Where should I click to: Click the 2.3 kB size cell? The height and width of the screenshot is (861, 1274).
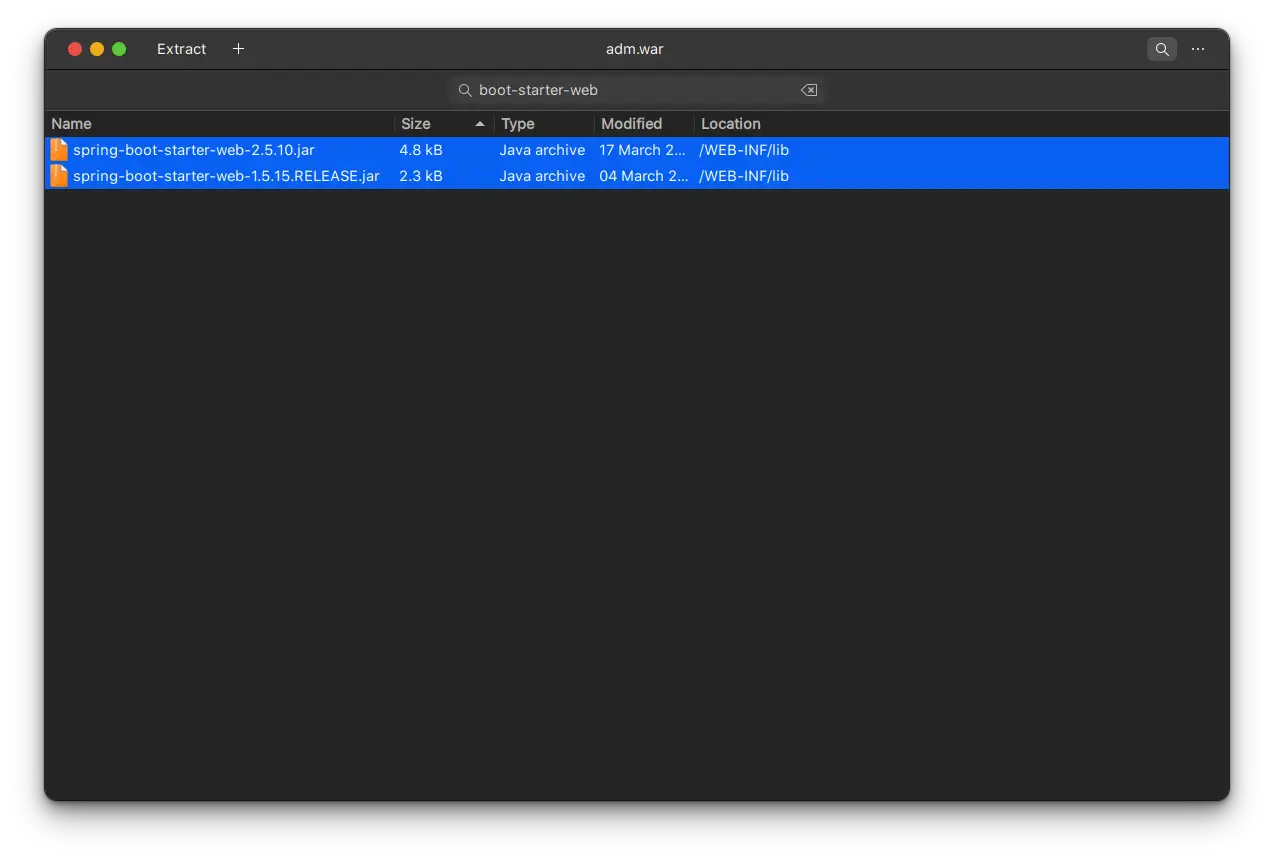[421, 176]
